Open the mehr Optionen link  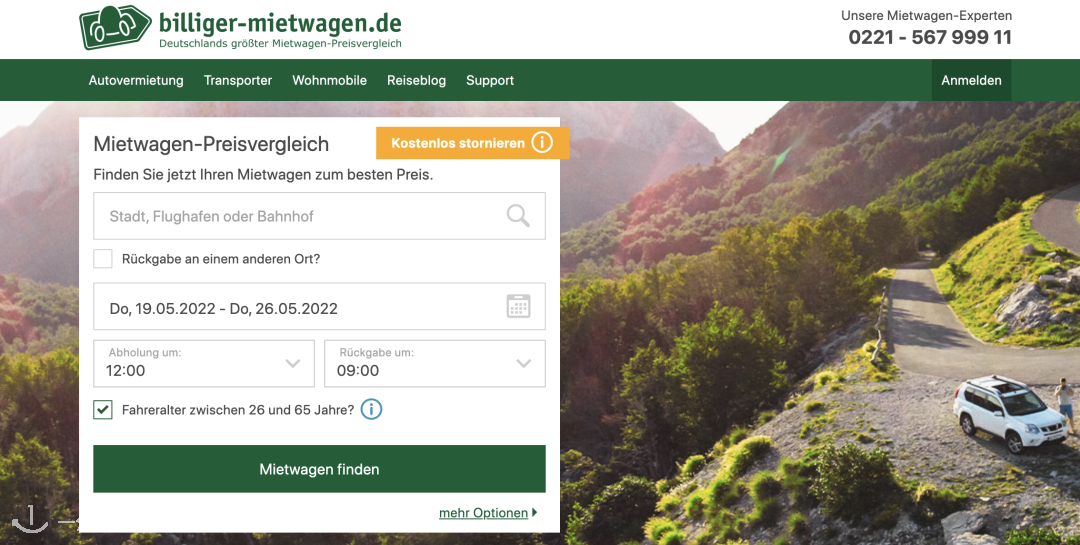[x=484, y=513]
